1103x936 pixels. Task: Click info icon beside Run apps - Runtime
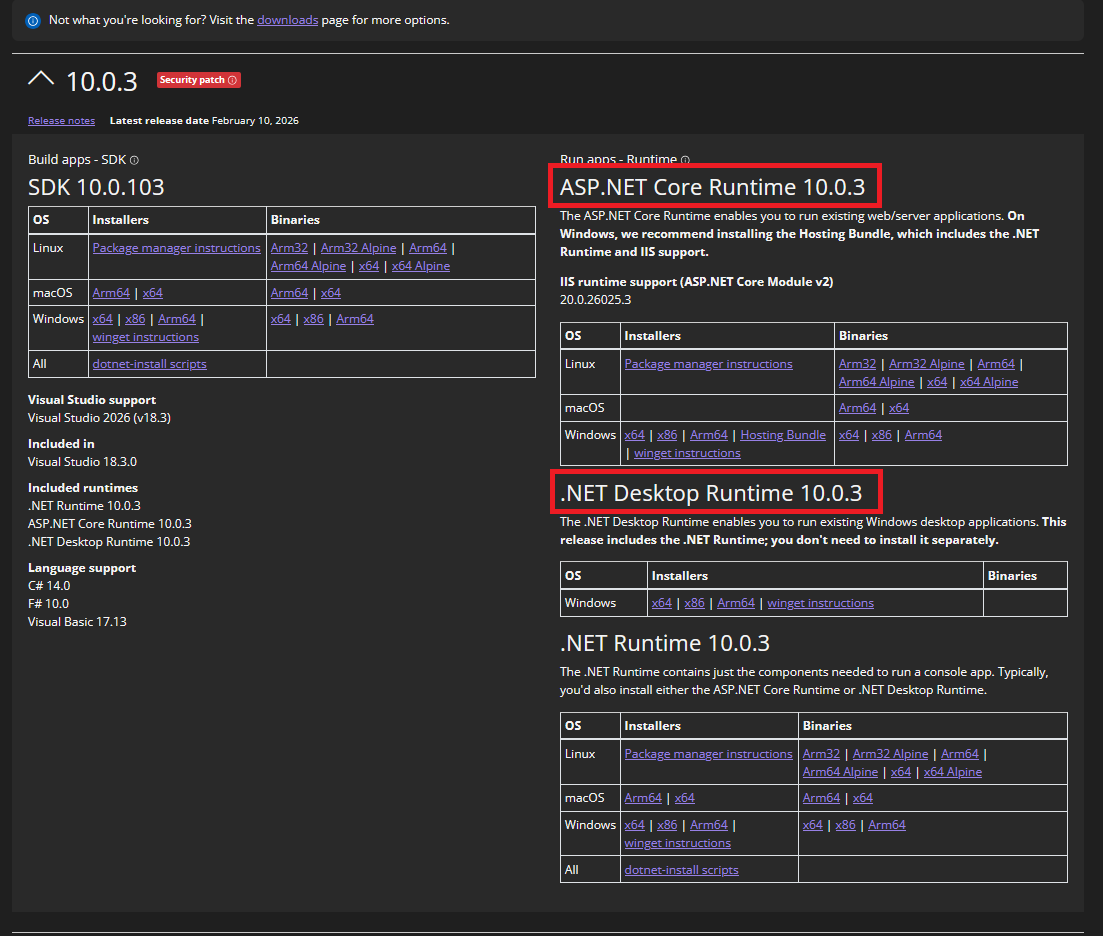[685, 160]
